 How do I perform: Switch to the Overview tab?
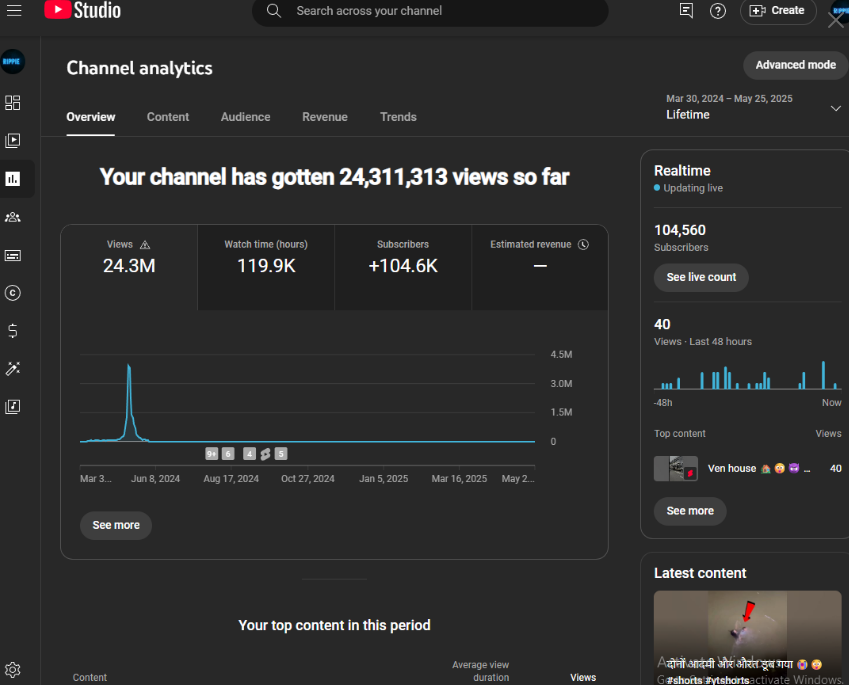click(x=90, y=117)
